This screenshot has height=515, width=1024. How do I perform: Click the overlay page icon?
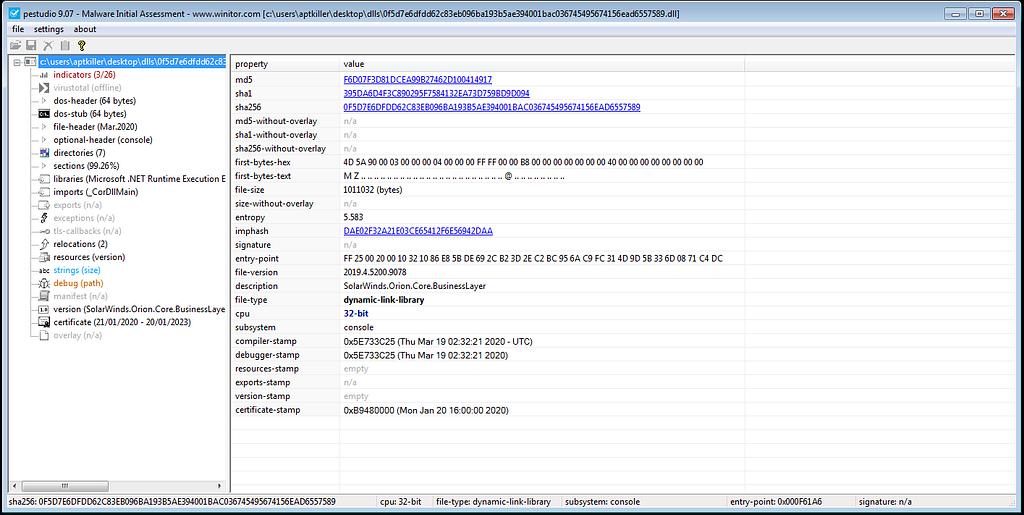44,336
